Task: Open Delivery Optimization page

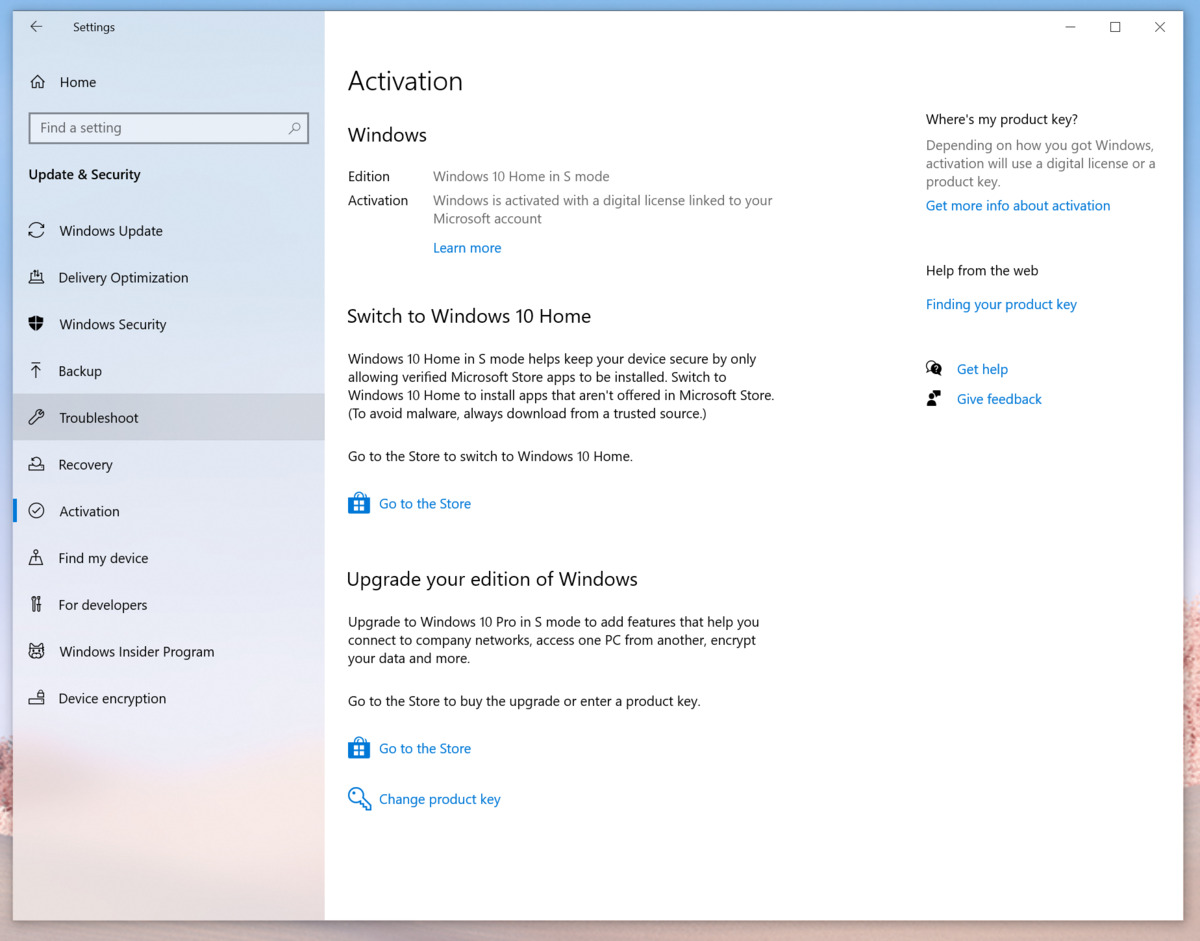Action: point(169,277)
